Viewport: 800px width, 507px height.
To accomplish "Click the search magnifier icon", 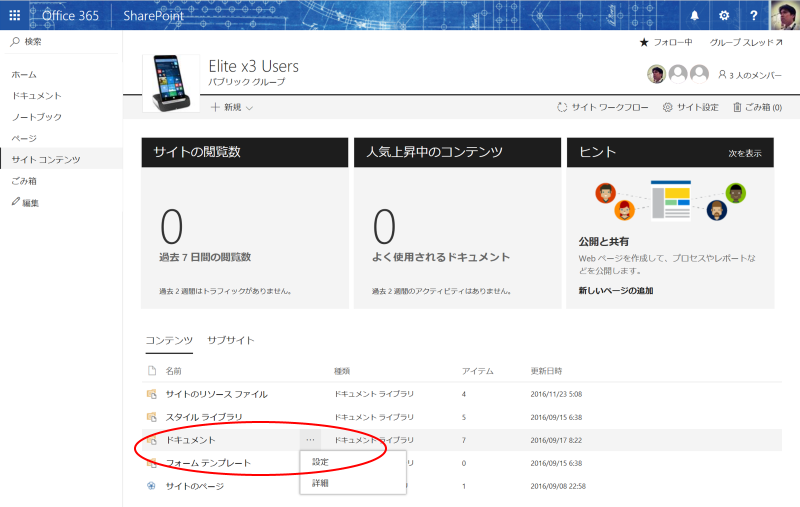I will point(15,41).
